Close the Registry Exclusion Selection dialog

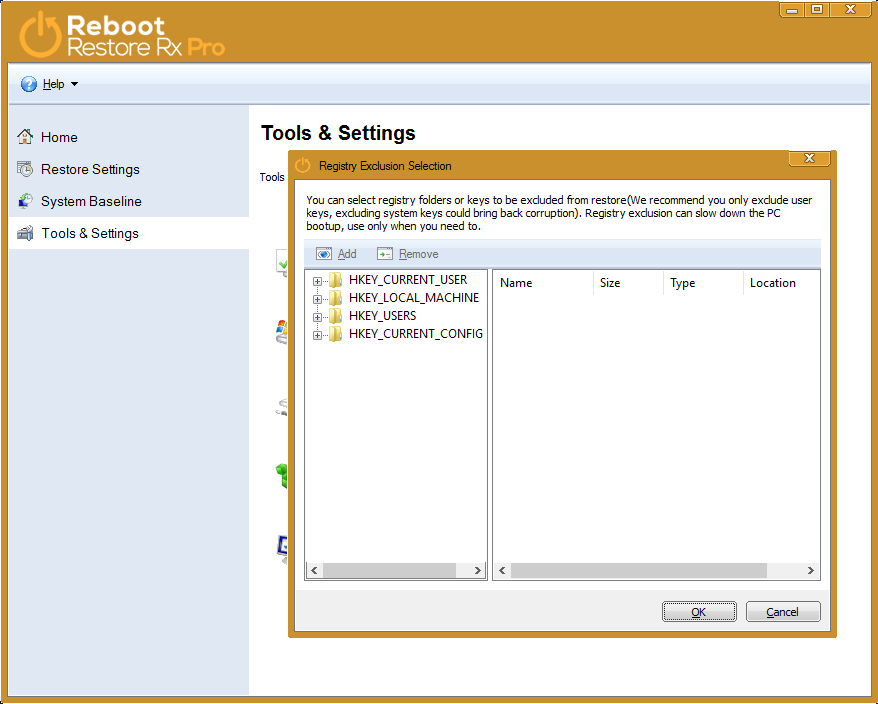coord(809,159)
